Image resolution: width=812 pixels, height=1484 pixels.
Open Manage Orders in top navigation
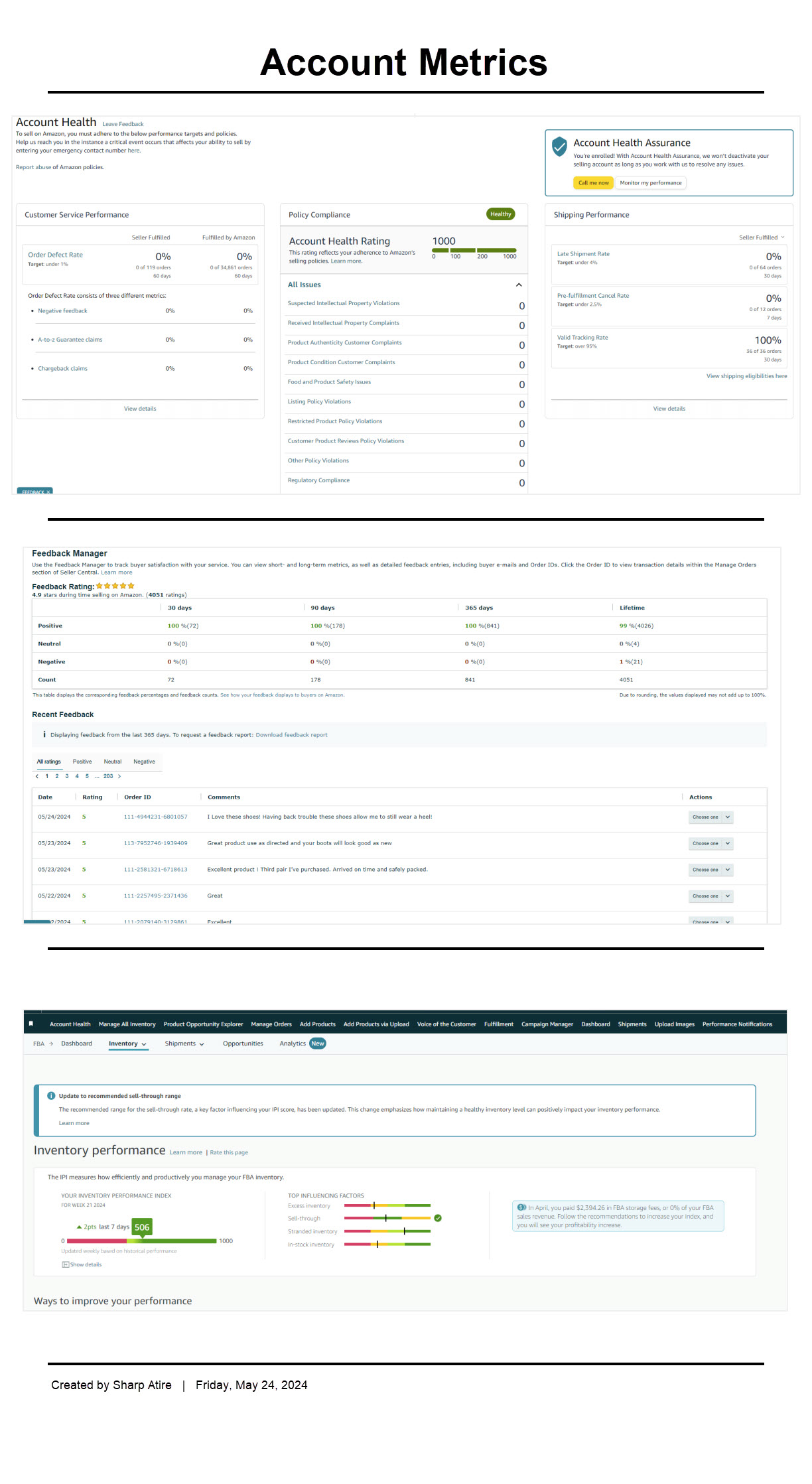(x=271, y=1024)
